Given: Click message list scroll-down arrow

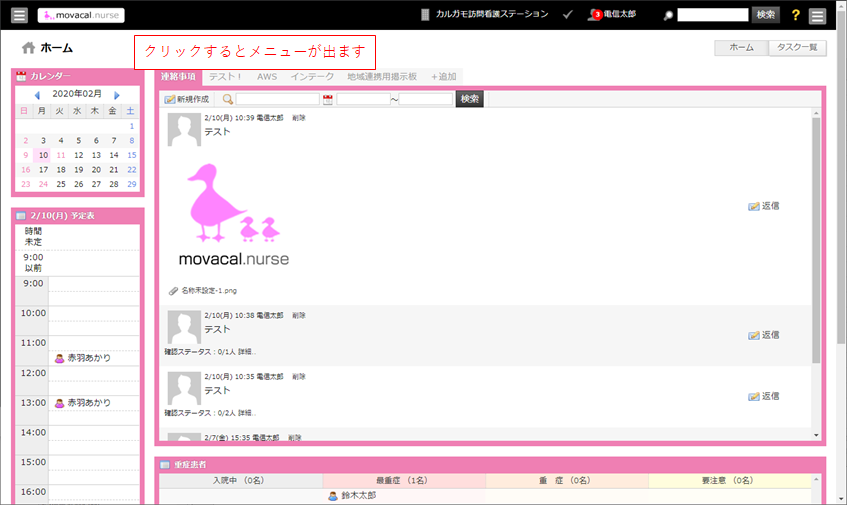Looking at the screenshot, I should [x=816, y=435].
